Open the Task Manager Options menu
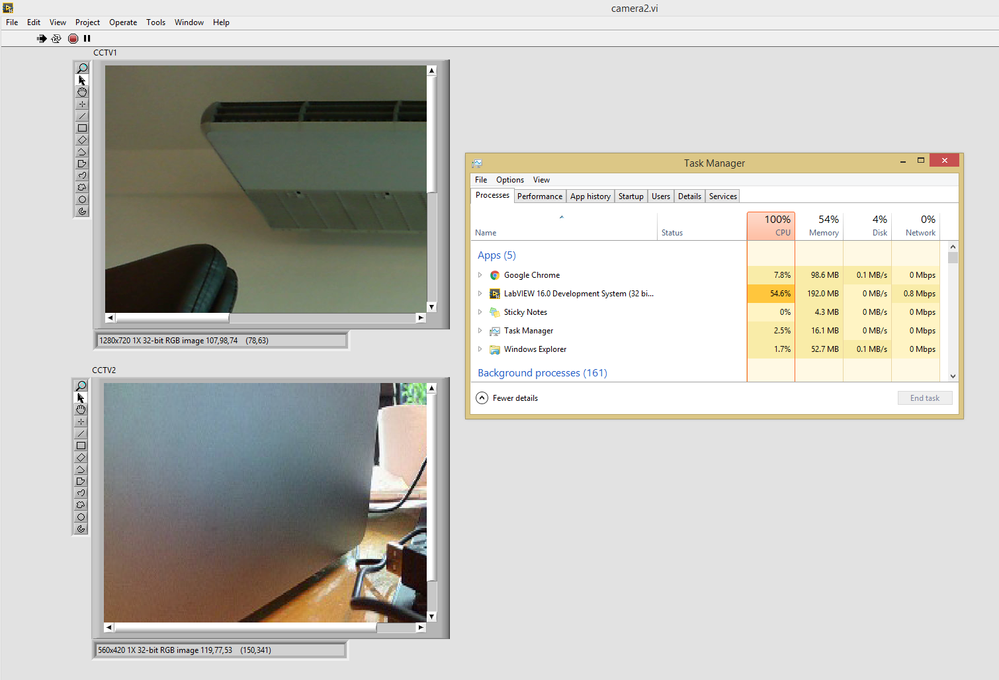 click(x=510, y=180)
